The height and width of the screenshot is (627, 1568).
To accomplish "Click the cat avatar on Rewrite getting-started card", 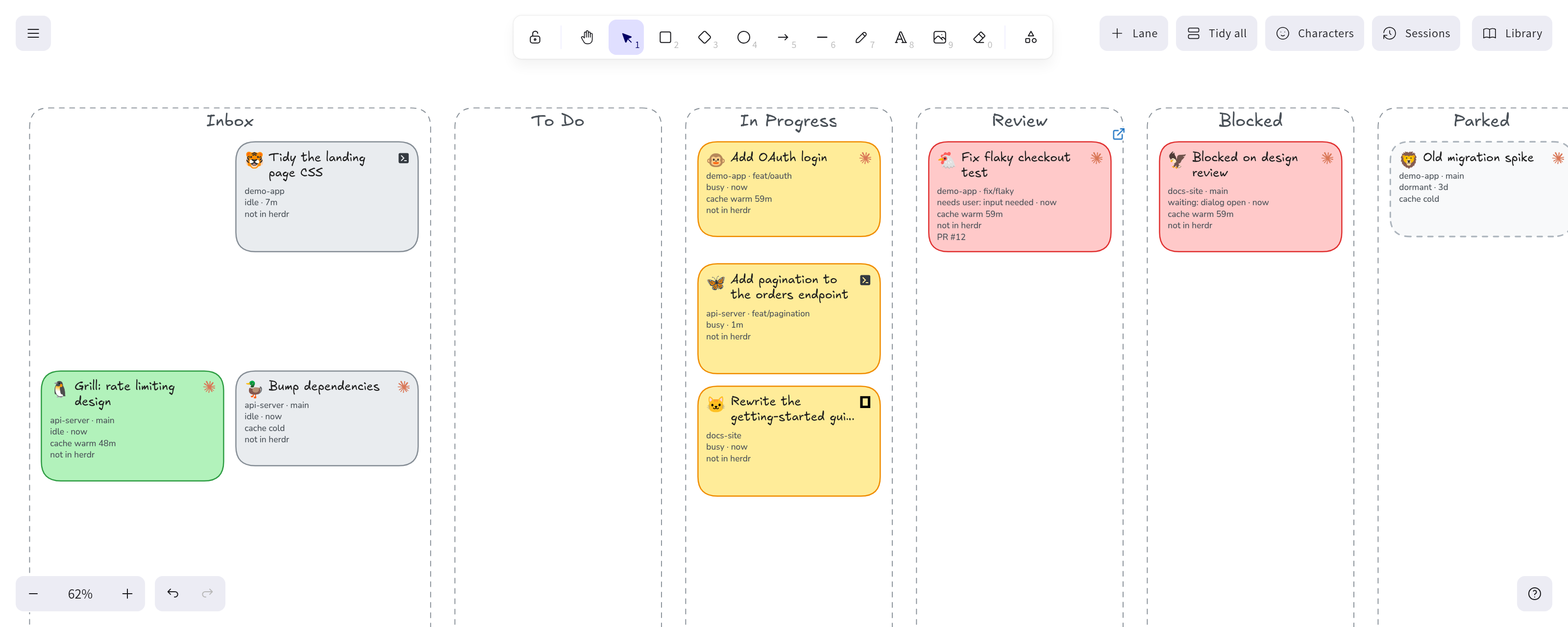I will [715, 404].
